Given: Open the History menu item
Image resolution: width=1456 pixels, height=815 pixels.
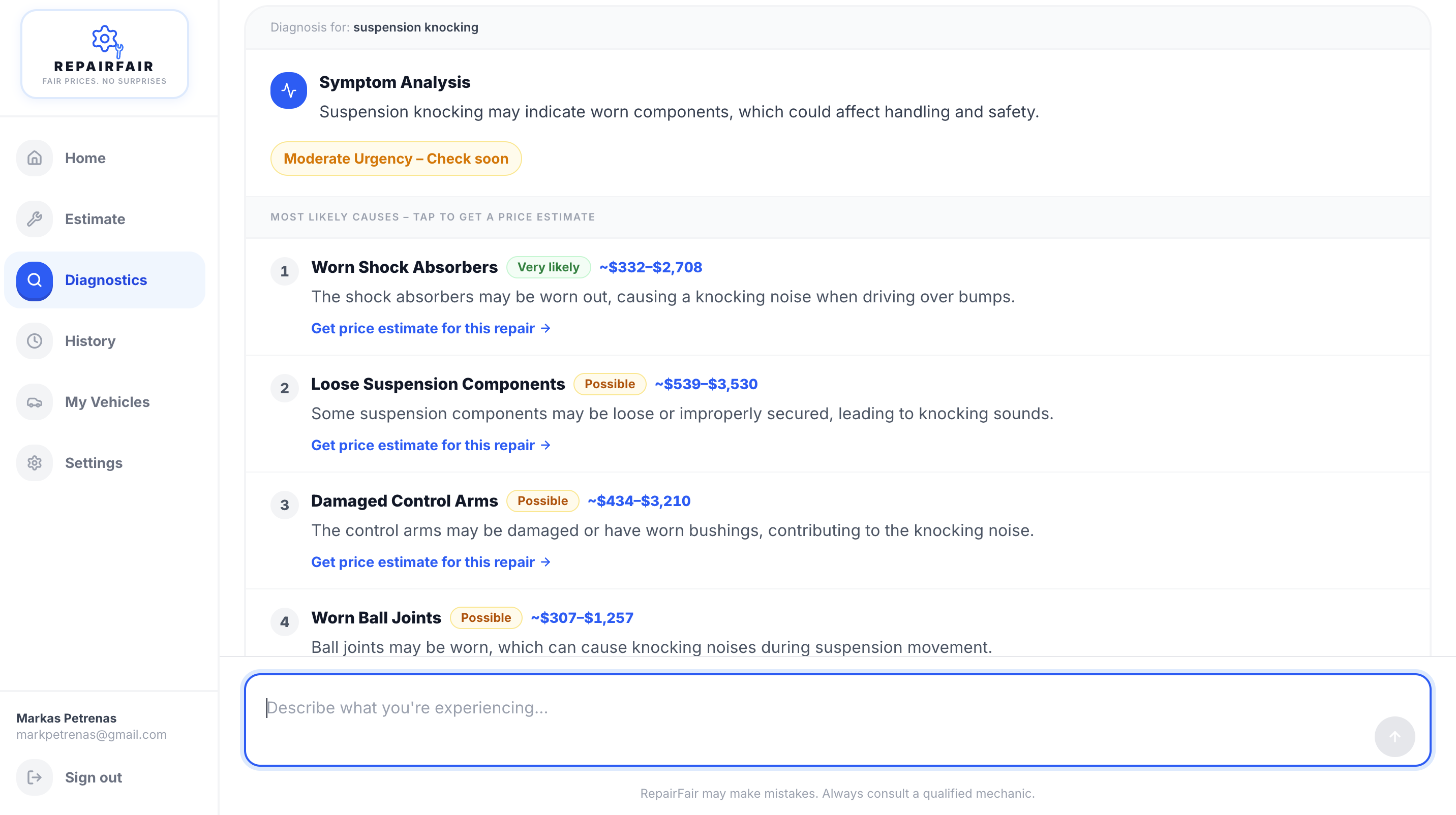Looking at the screenshot, I should point(90,341).
